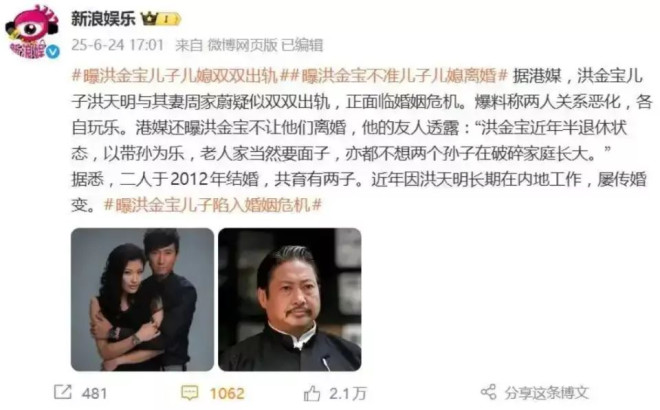Like the post with thumbs-up icon
Screen dimensions: 660x410
312,394
